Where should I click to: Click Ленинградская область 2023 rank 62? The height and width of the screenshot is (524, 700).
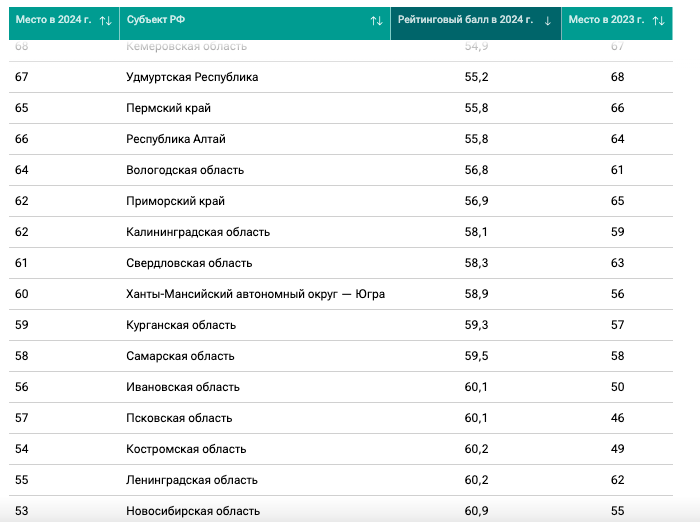(617, 480)
